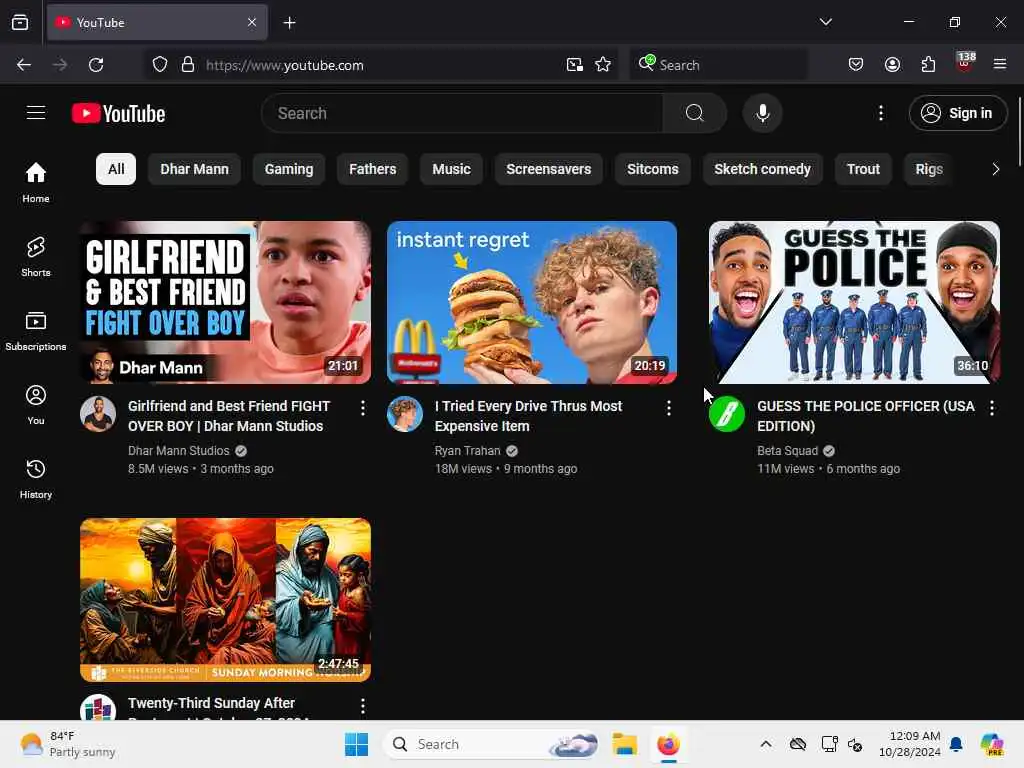The height and width of the screenshot is (768, 1024).
Task: Select the Sitcoms filter chip
Action: [652, 169]
